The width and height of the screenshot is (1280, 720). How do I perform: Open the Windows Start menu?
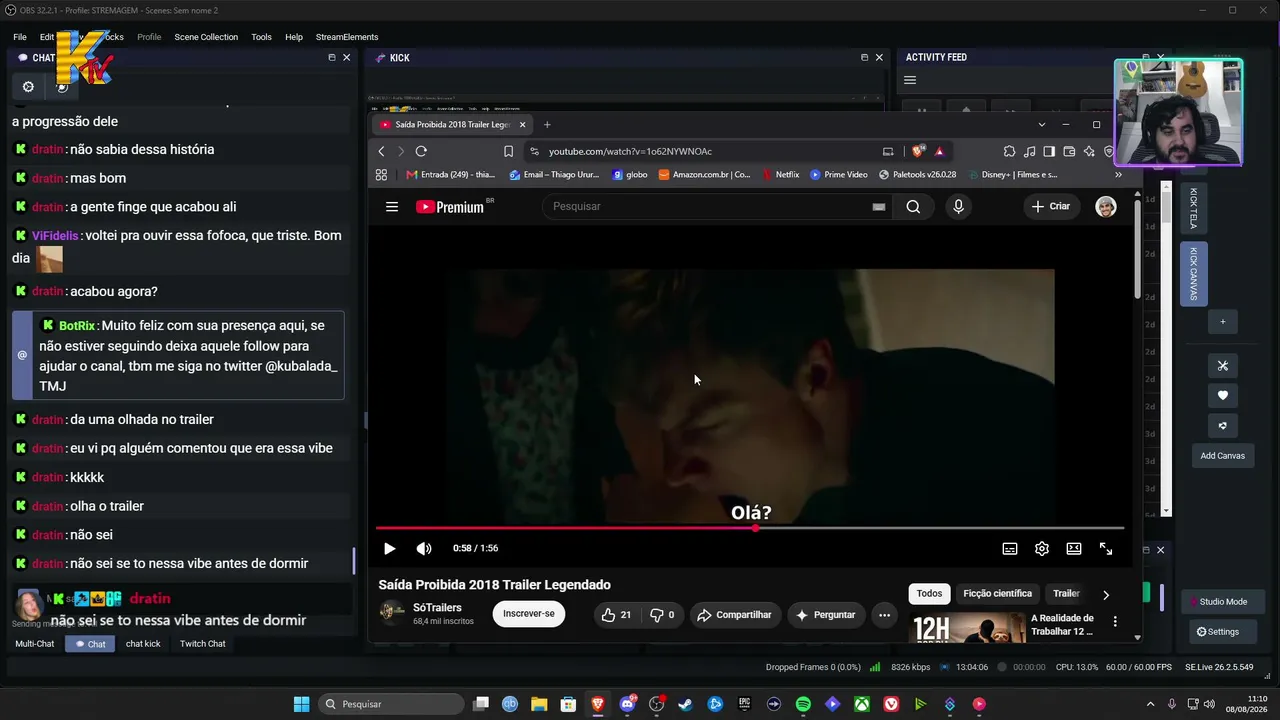pyautogui.click(x=301, y=704)
